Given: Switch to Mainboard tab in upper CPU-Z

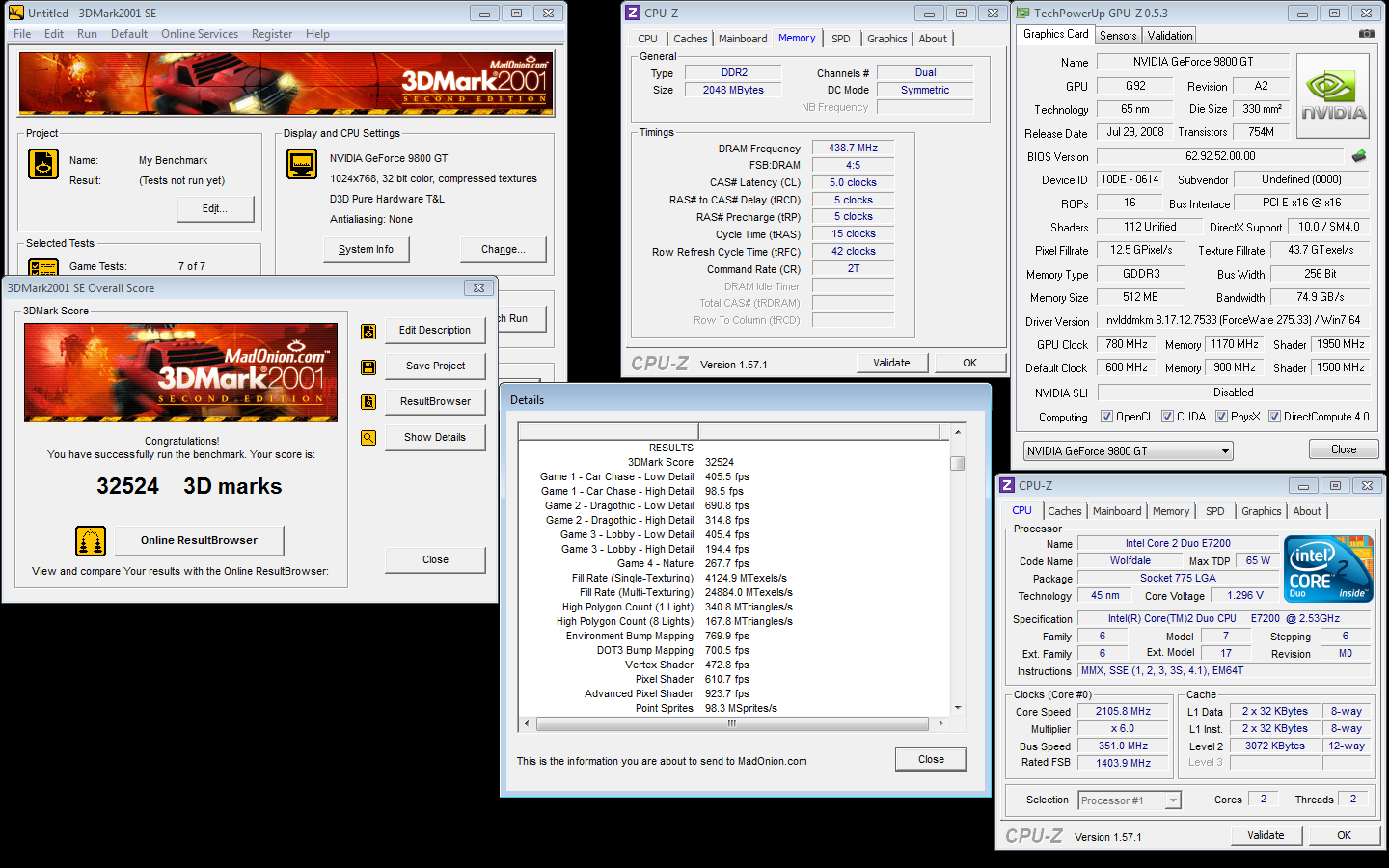Looking at the screenshot, I should pos(743,39).
